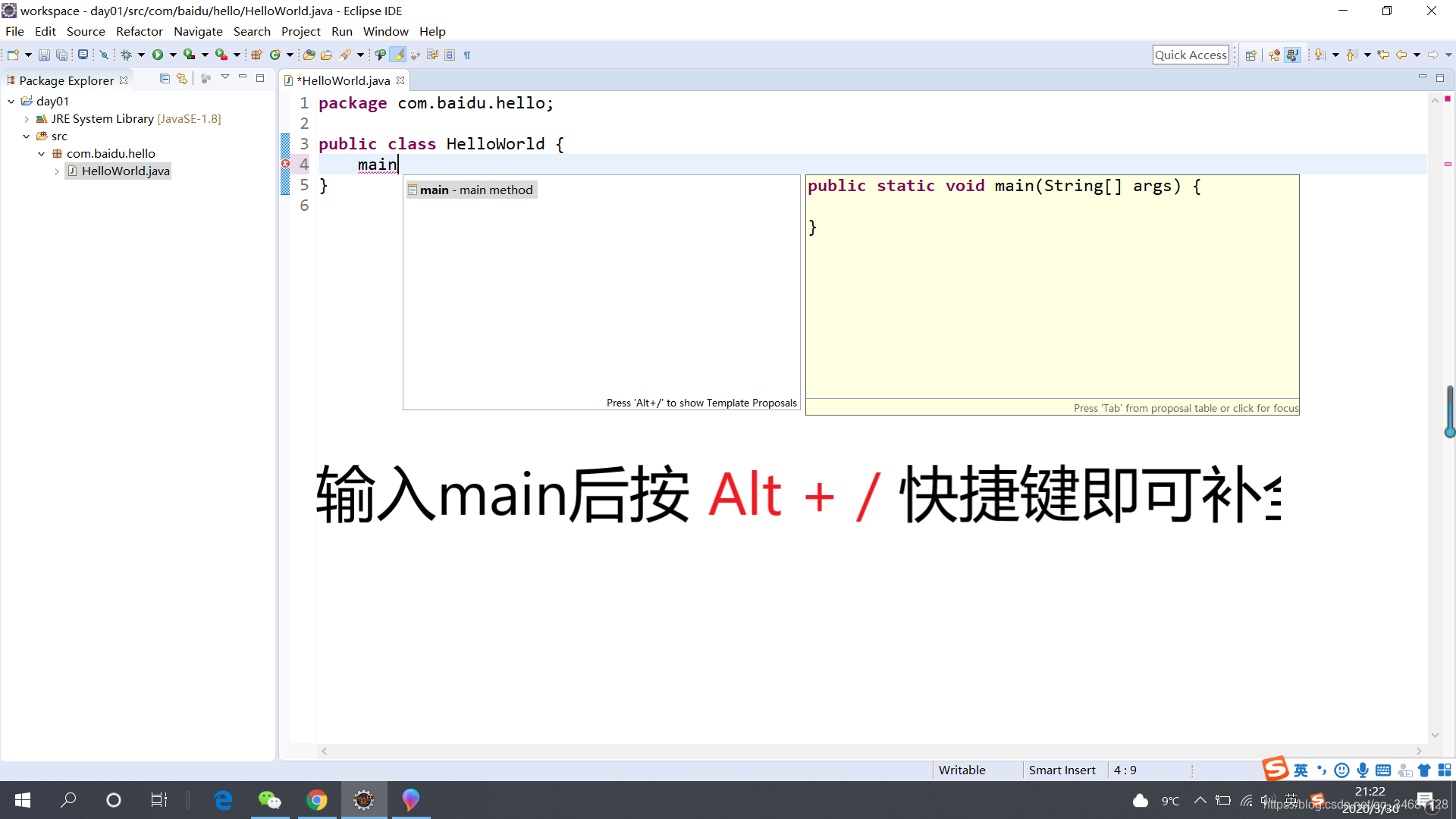Image resolution: width=1456 pixels, height=819 pixels.
Task: Open the File menu
Action: pyautogui.click(x=14, y=31)
